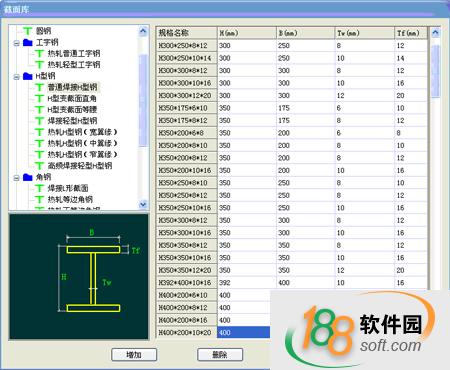Click H cell 392 in H392*400*10*16 row
The image size is (450, 370).
click(x=247, y=283)
